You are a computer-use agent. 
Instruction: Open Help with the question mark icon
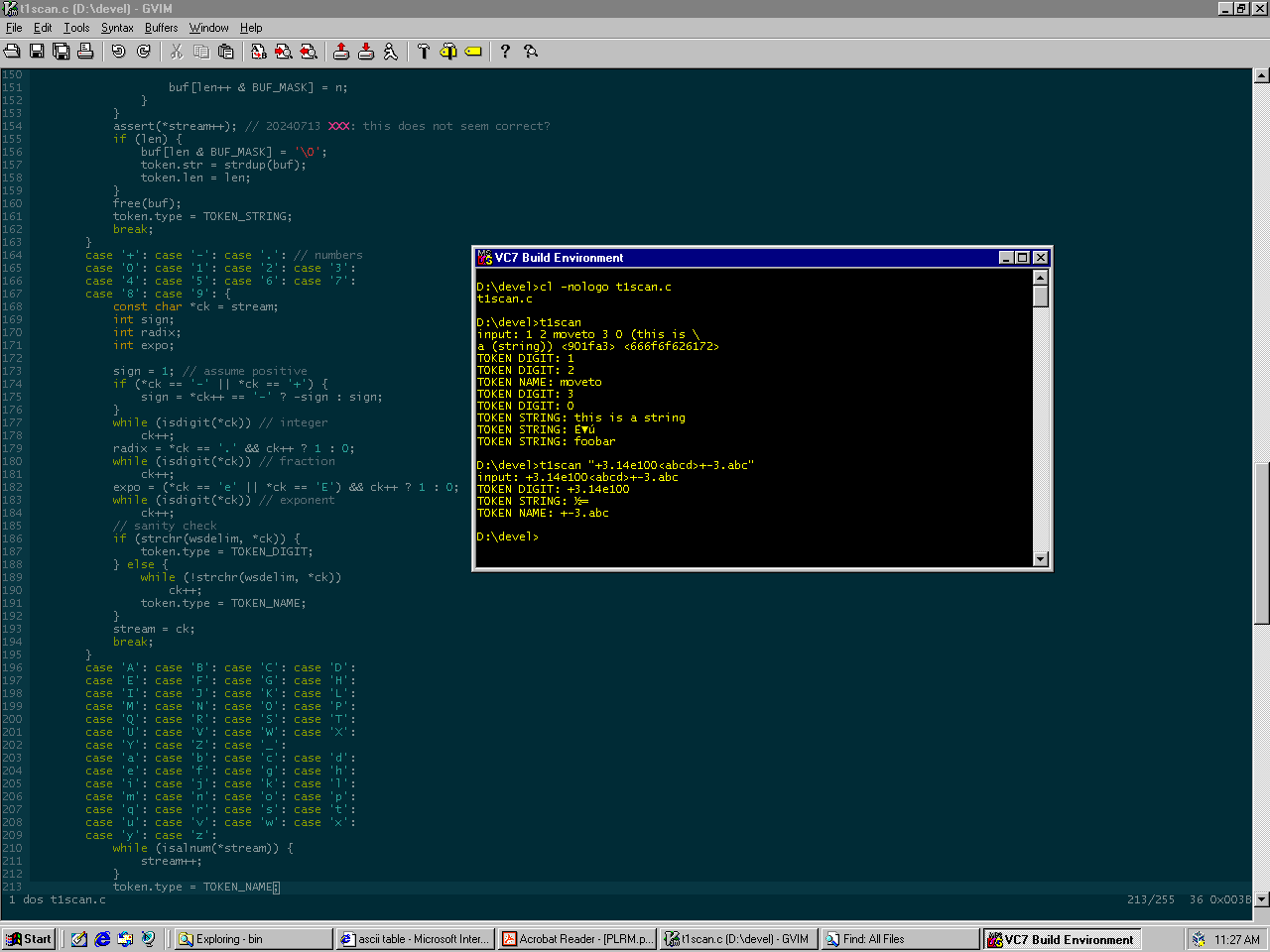pos(505,51)
